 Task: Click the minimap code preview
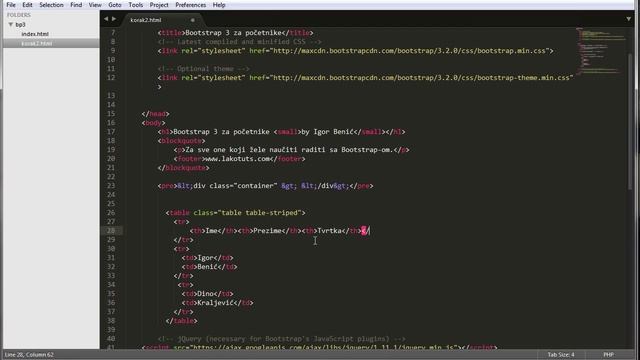(x=600, y=51)
